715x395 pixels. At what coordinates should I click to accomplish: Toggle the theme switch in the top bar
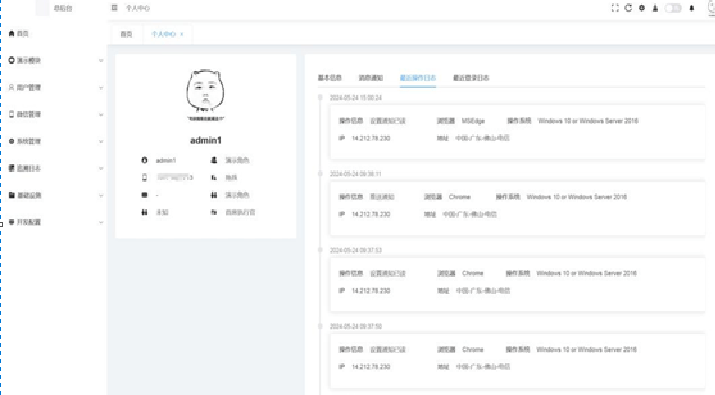click(673, 8)
